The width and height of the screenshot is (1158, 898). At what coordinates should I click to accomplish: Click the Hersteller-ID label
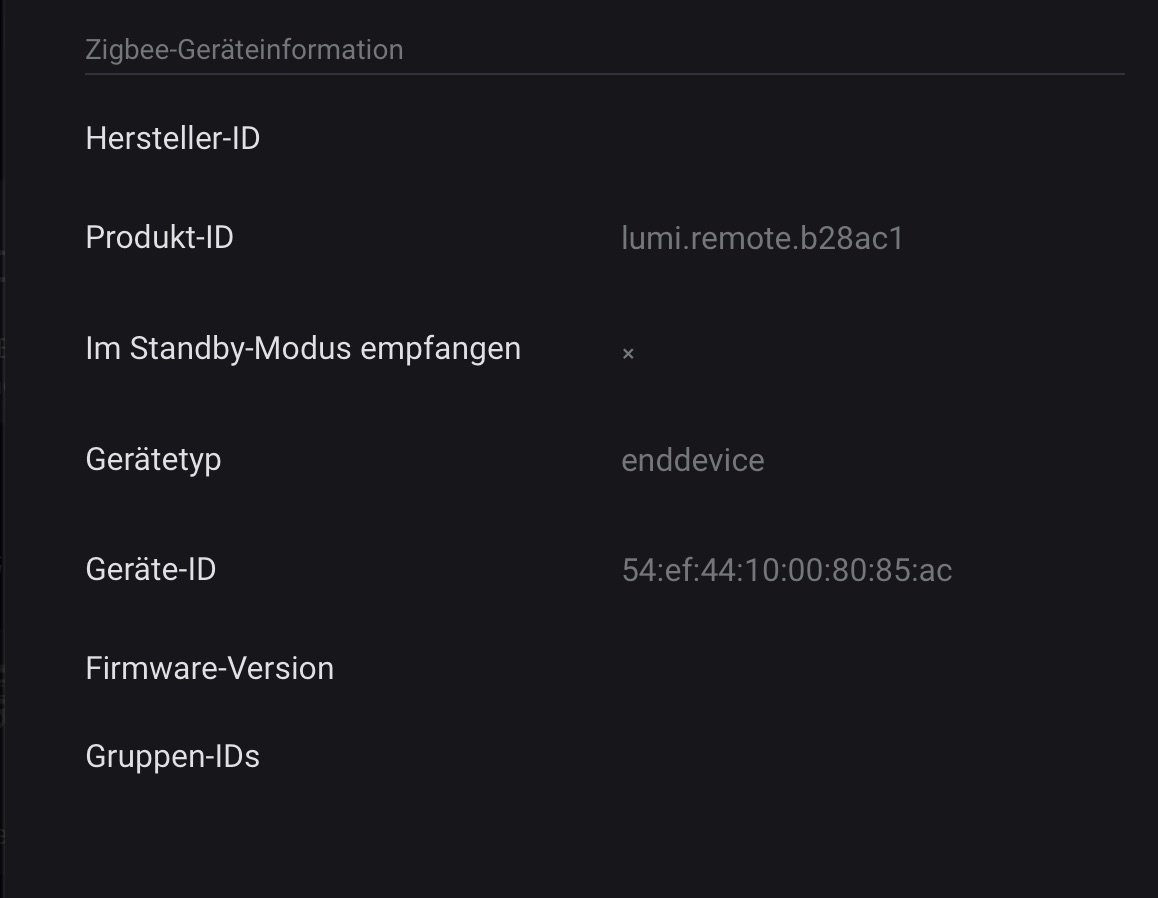click(x=173, y=138)
